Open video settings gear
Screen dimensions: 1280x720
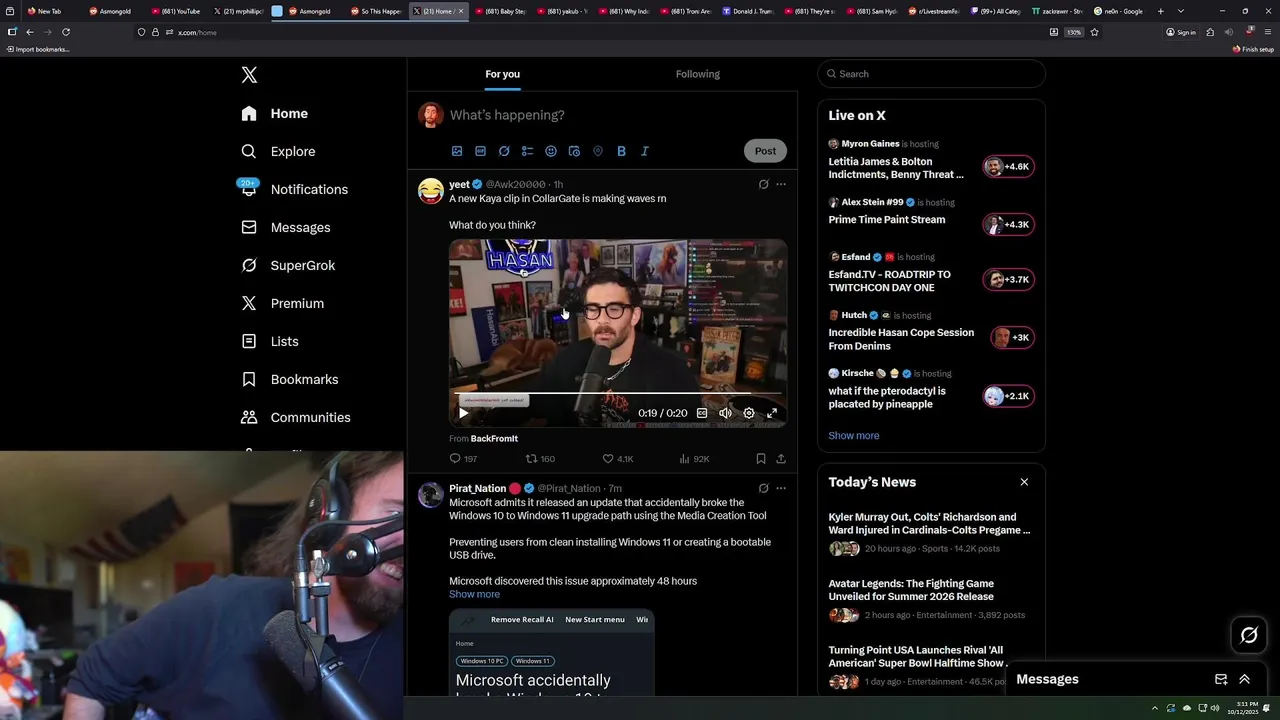[x=749, y=413]
